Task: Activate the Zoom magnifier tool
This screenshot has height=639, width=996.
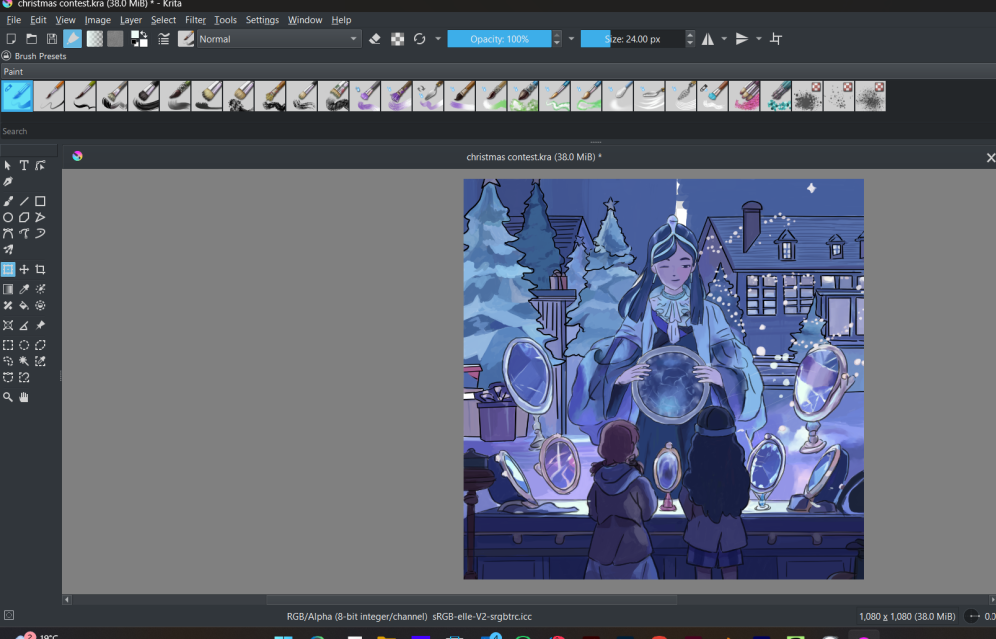Action: point(8,397)
